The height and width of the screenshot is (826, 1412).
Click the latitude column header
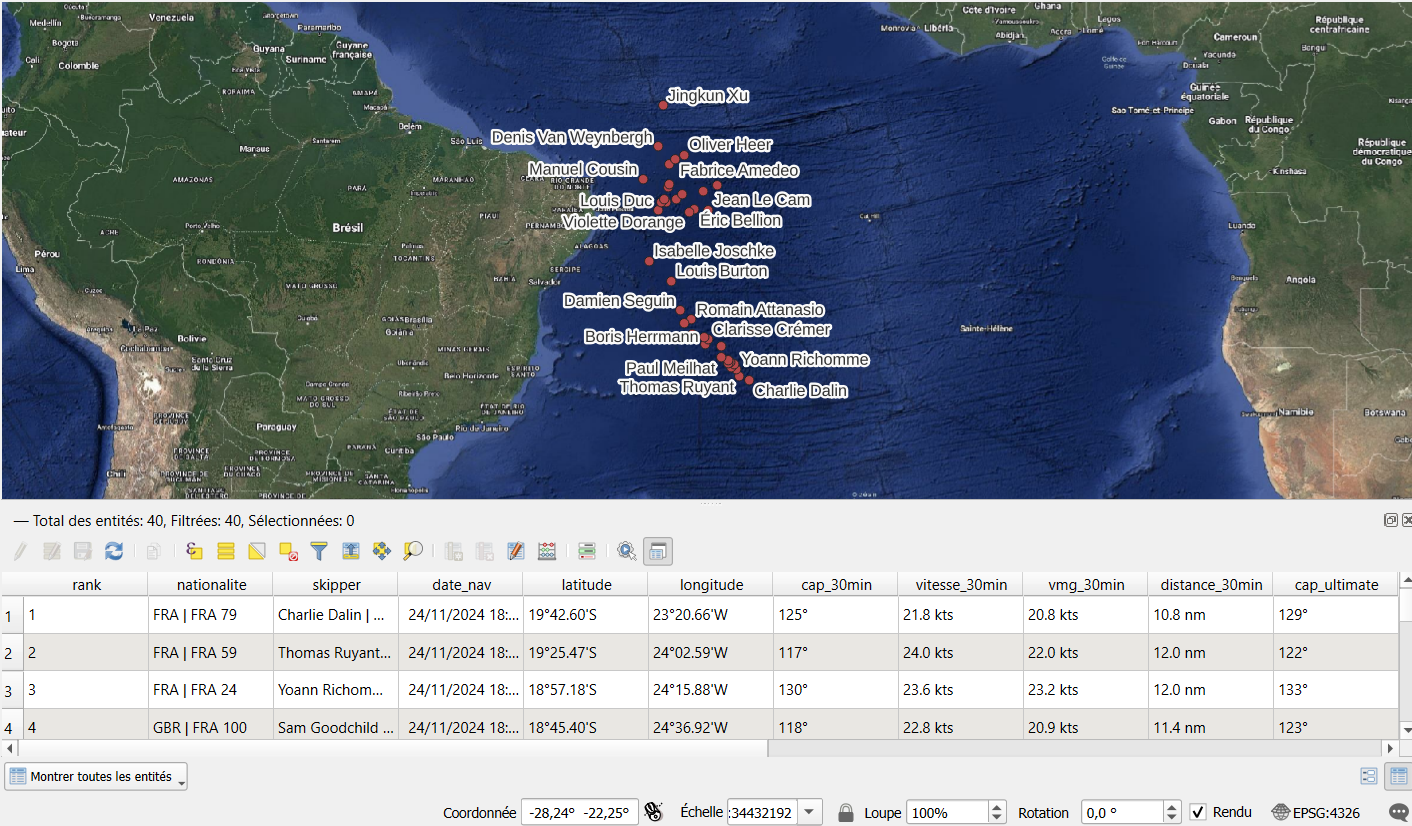tap(585, 584)
